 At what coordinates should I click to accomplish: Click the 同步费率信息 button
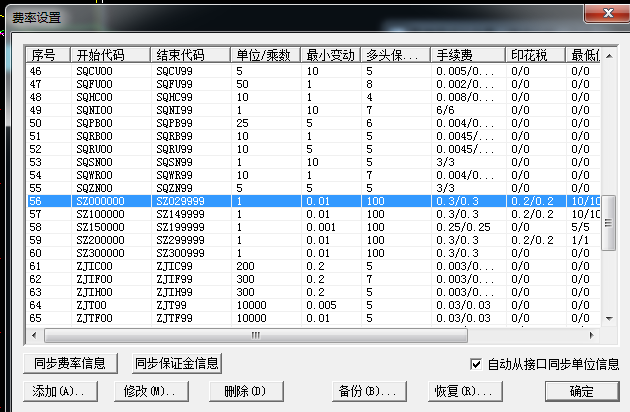tap(69, 363)
